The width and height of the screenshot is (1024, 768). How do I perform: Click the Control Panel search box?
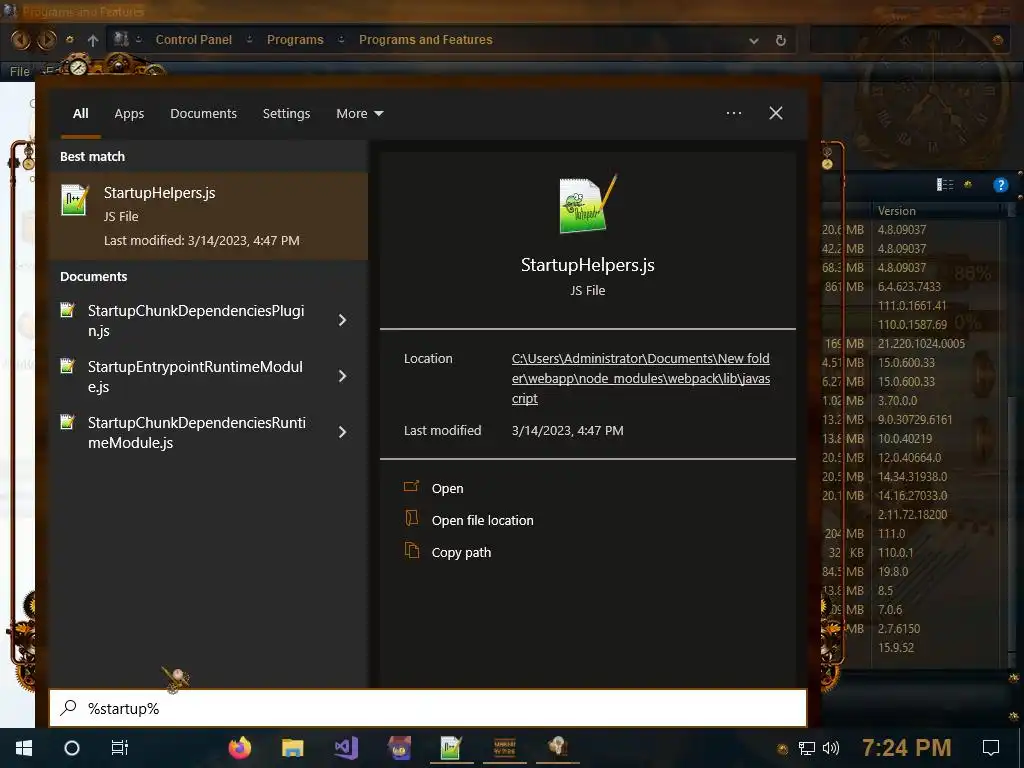(x=908, y=40)
